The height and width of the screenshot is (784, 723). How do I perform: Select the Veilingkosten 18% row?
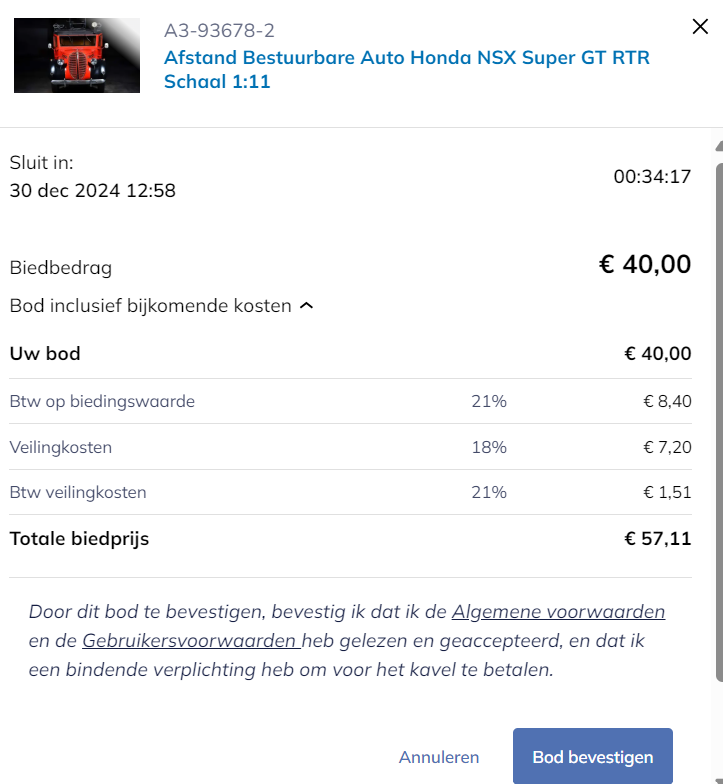click(x=350, y=446)
